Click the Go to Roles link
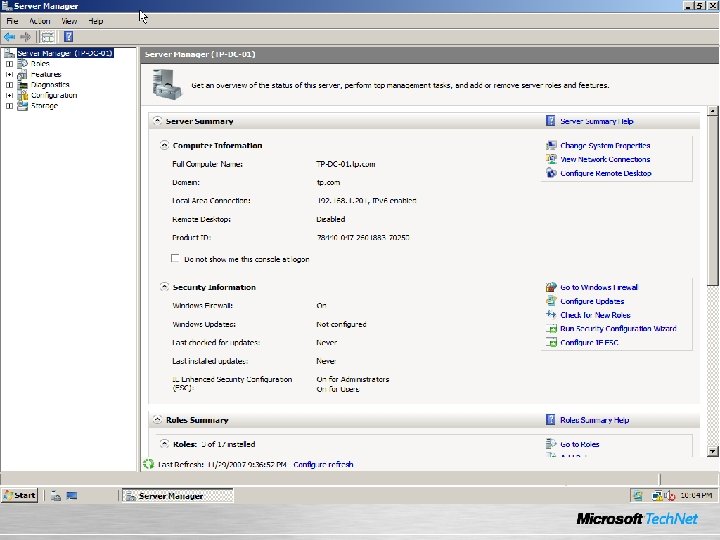This screenshot has width=720, height=540. 580,444
